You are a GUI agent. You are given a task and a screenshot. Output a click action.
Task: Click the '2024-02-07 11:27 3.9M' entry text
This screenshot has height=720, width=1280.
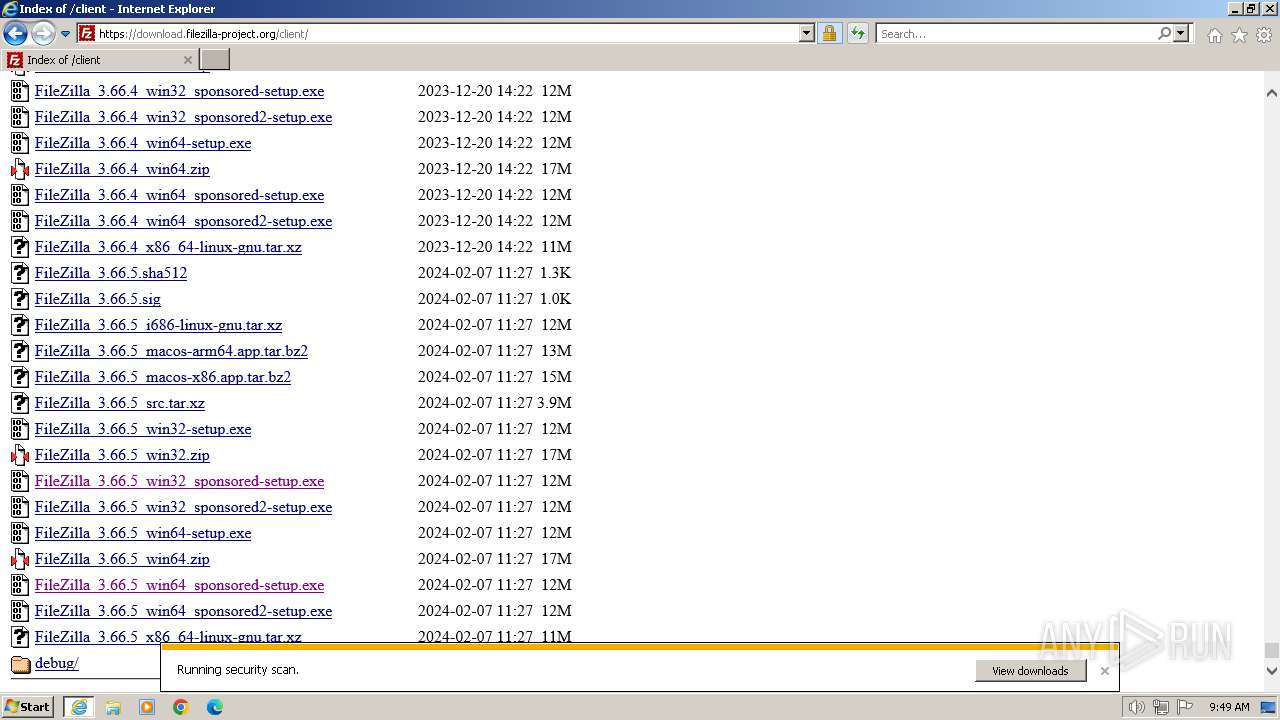495,403
